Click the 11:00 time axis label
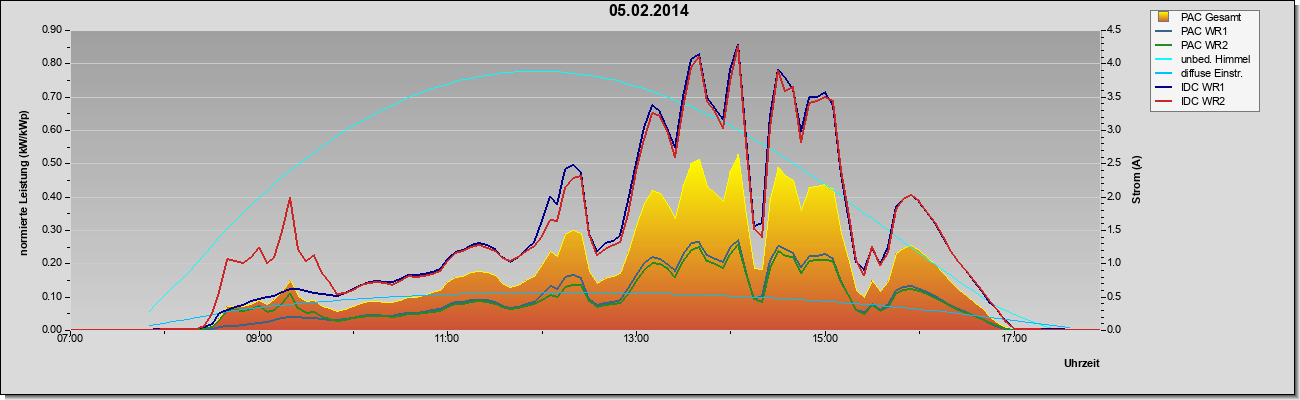This screenshot has width=1300, height=400. (x=447, y=340)
